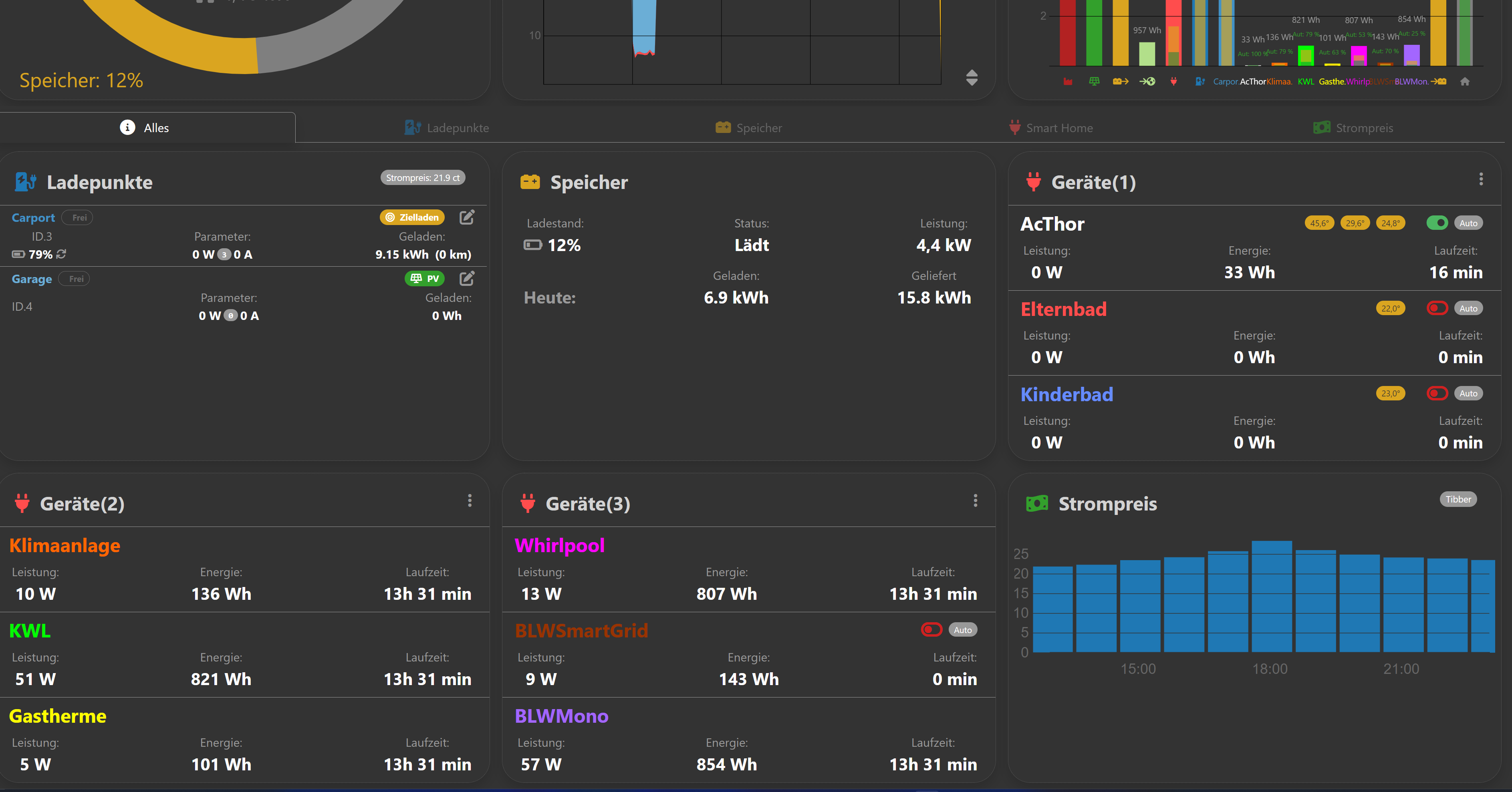Screen dimensions: 1512x792
Task: Click the red plug devices icon in chart legend
Action: click(1173, 82)
